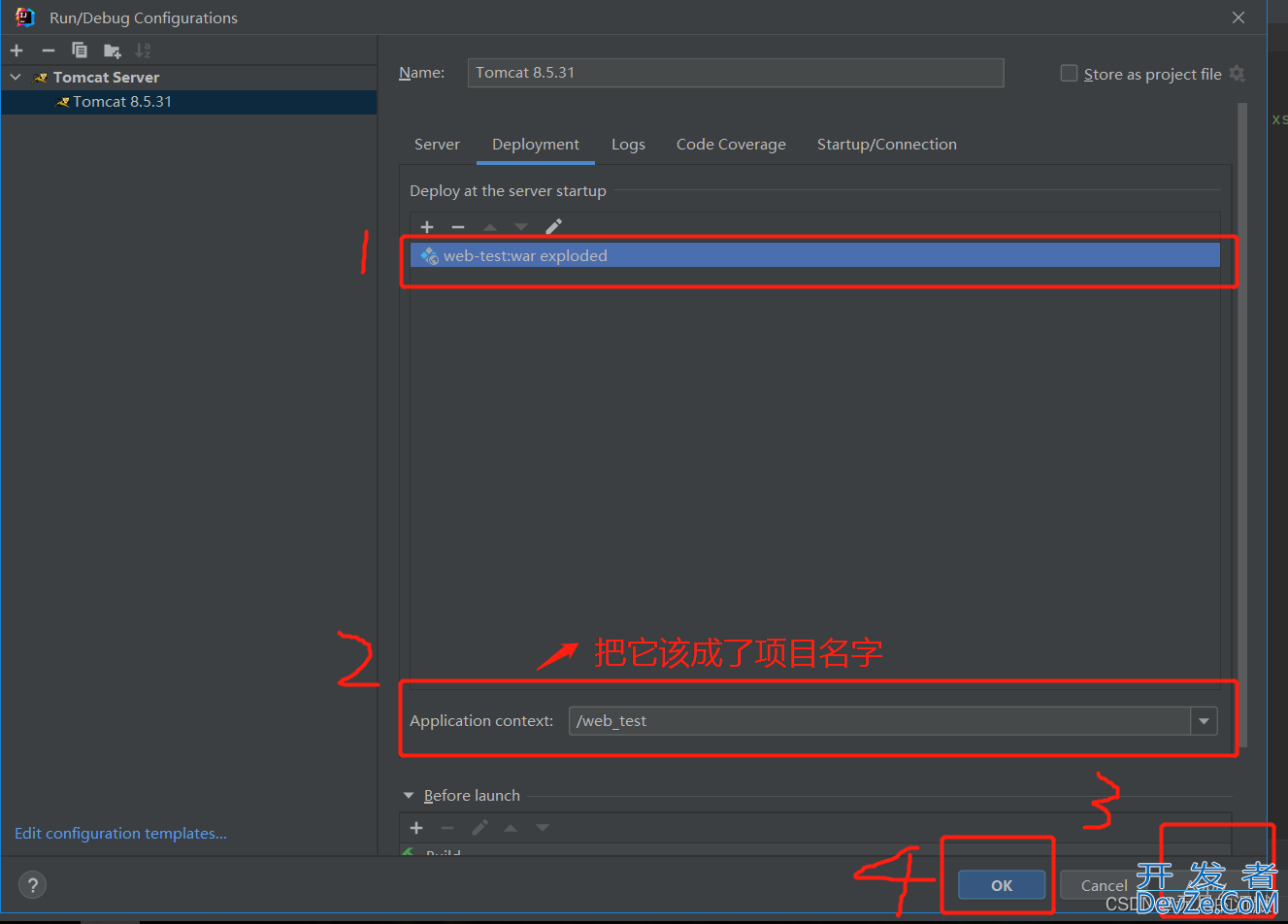Screen dimensions: 1288x924
Task: Click the 'Before launch' heading text
Action: click(472, 796)
